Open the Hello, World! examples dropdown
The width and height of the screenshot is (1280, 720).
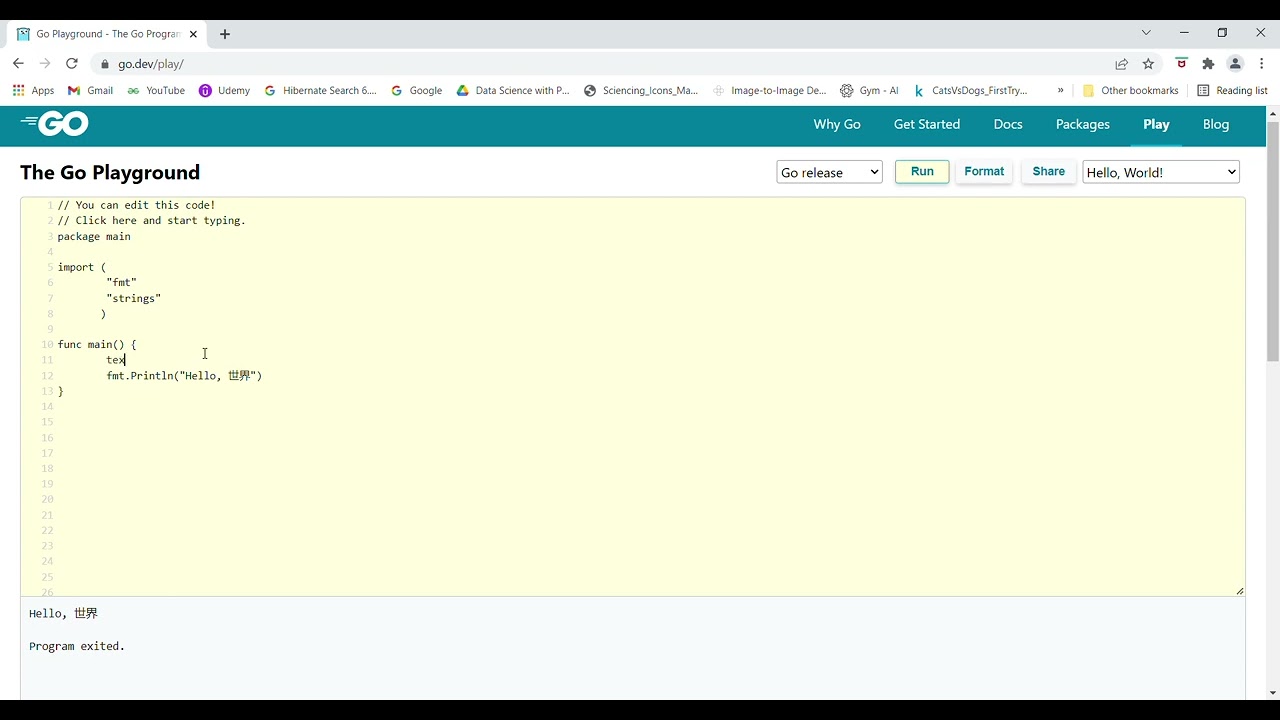pyautogui.click(x=1161, y=172)
